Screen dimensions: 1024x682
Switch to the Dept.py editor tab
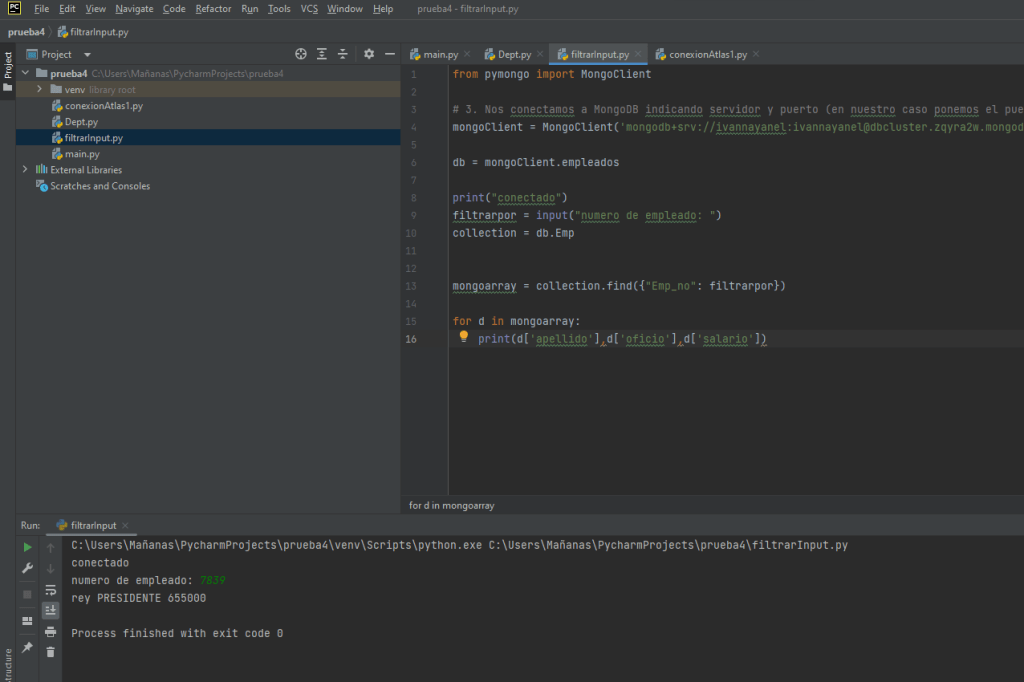[514, 54]
